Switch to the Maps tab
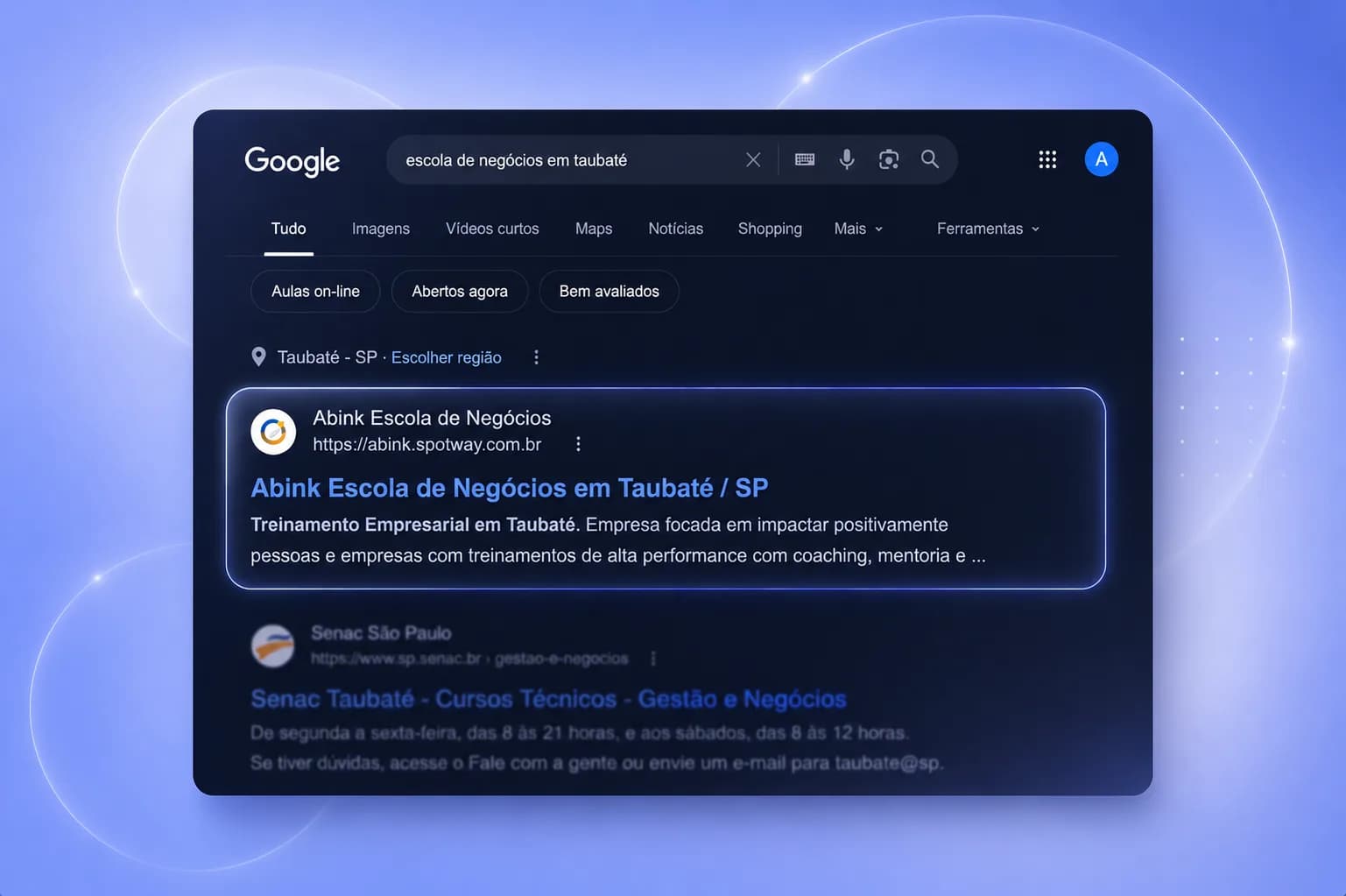 (594, 229)
